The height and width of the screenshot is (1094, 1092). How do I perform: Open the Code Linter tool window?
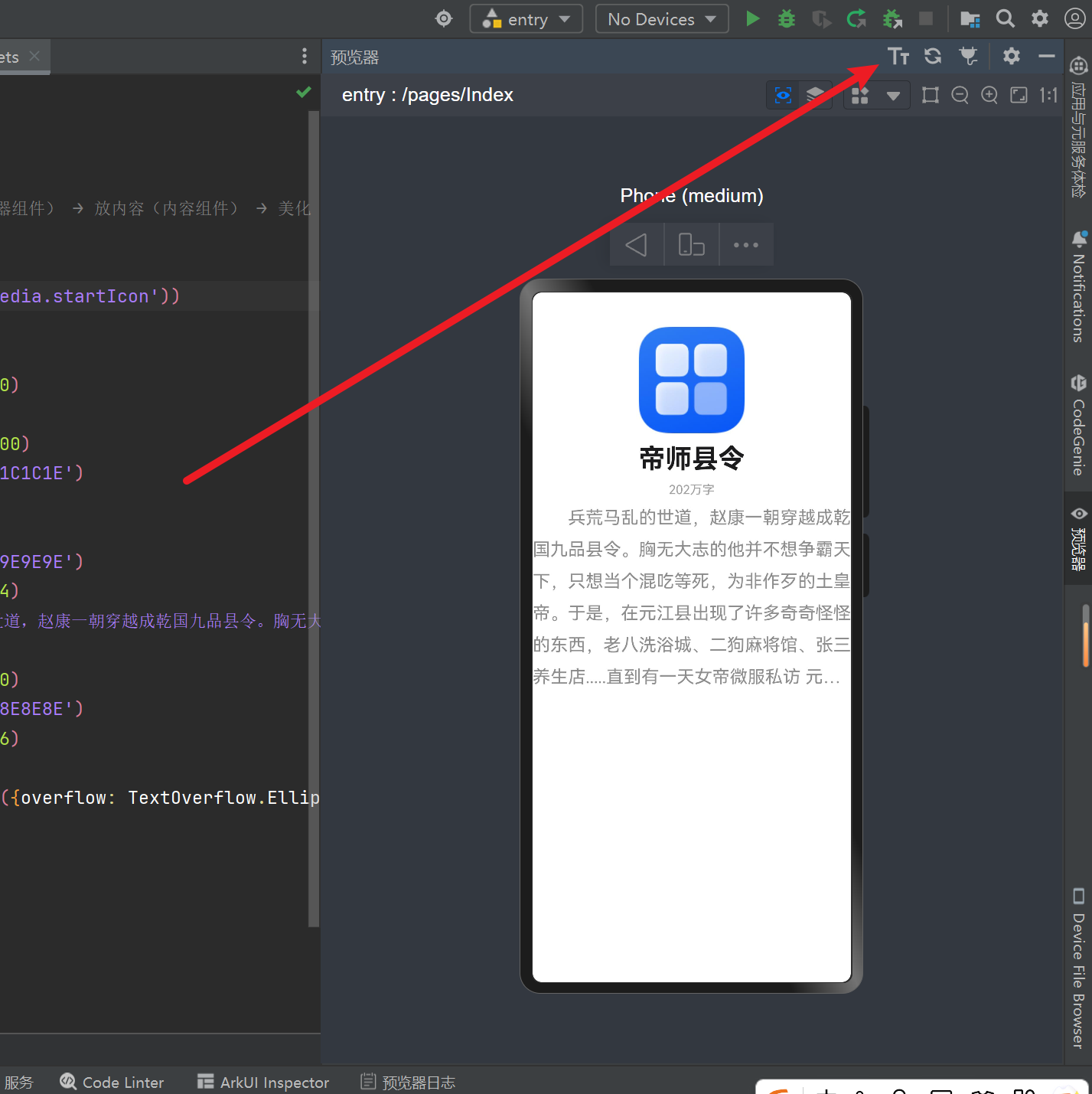tap(112, 1082)
